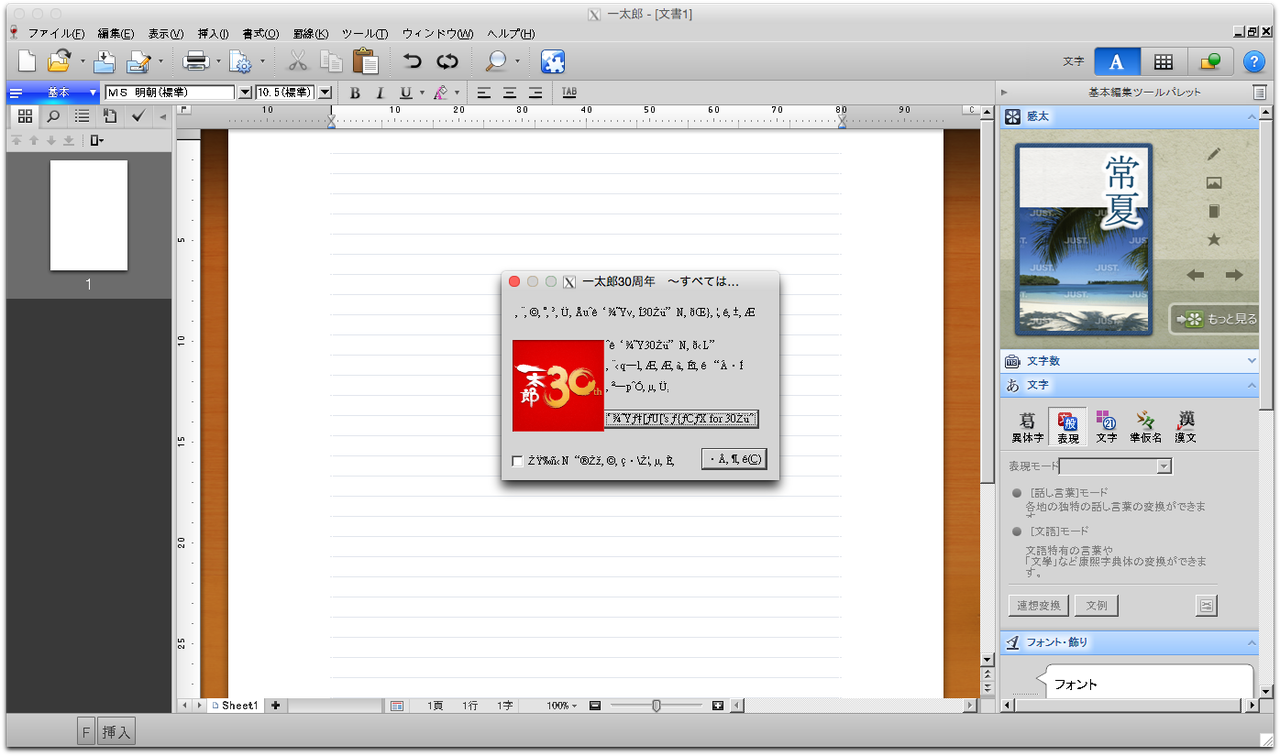Click the zoom slider handle
The height and width of the screenshot is (756, 1280).
click(656, 706)
